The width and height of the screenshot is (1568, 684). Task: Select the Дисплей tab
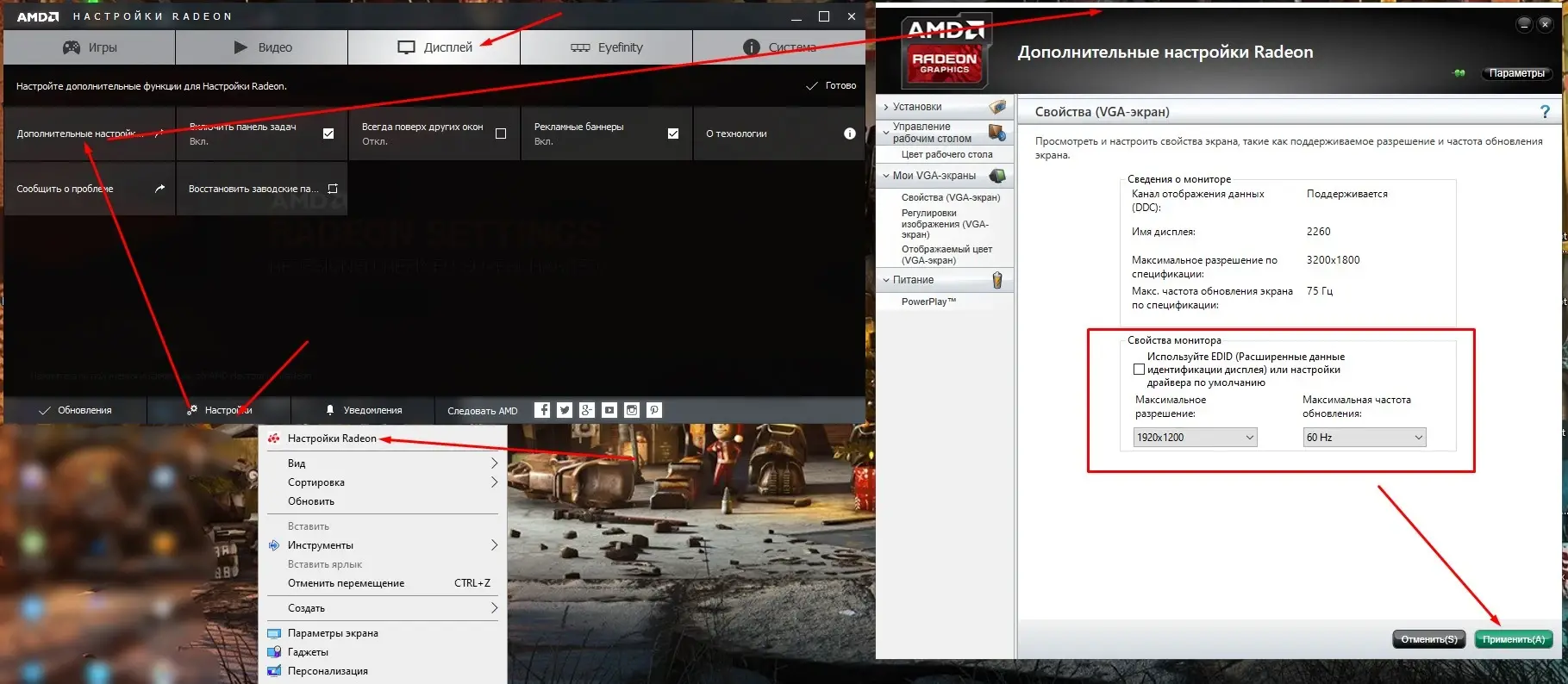click(434, 47)
